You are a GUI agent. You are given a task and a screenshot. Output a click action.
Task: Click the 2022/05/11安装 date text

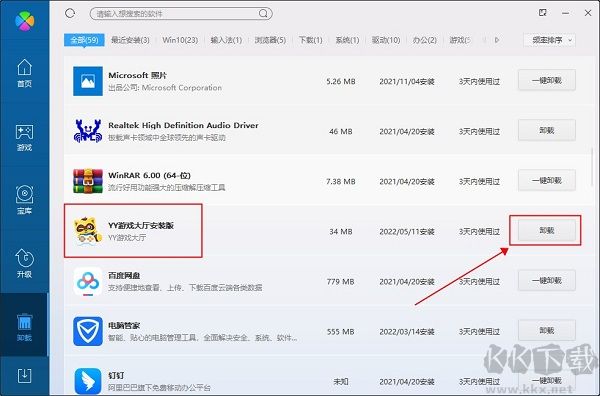[x=407, y=231]
